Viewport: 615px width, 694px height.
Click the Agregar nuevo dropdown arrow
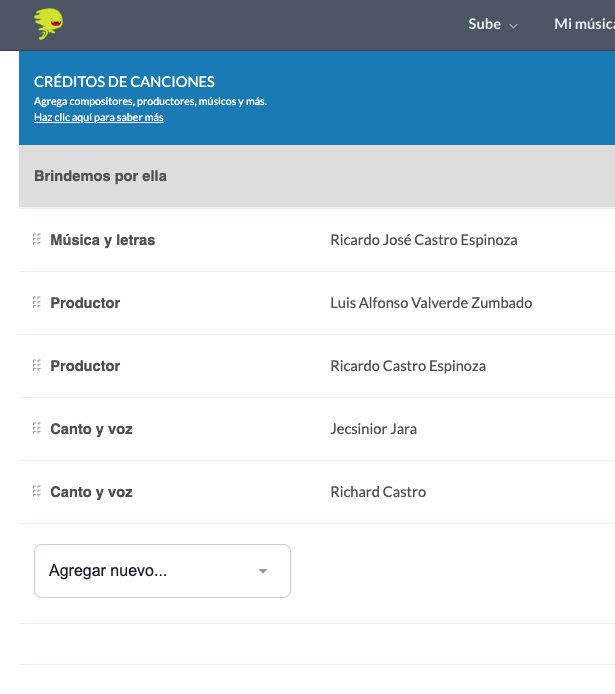pos(263,571)
